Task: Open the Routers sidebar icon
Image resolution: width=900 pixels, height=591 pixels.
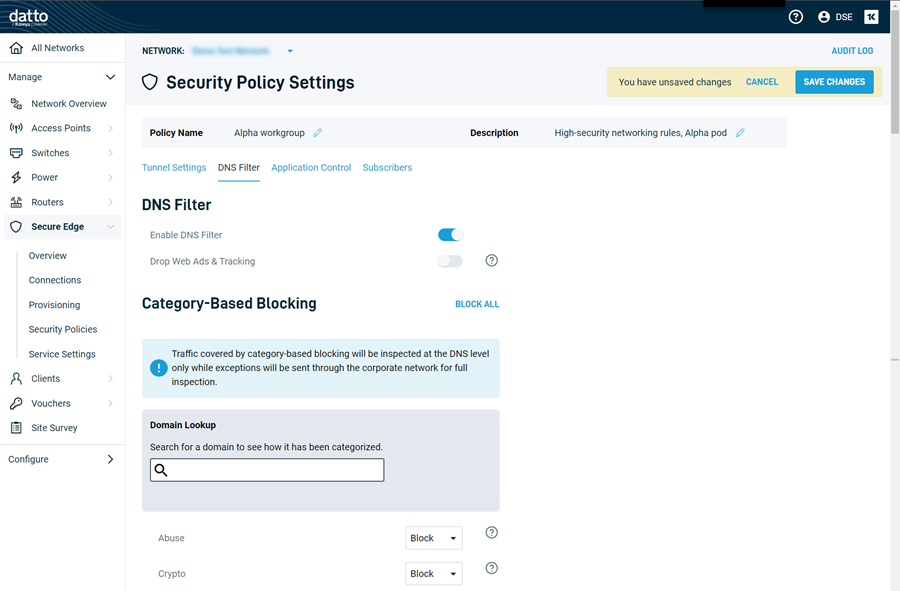Action: tap(16, 202)
